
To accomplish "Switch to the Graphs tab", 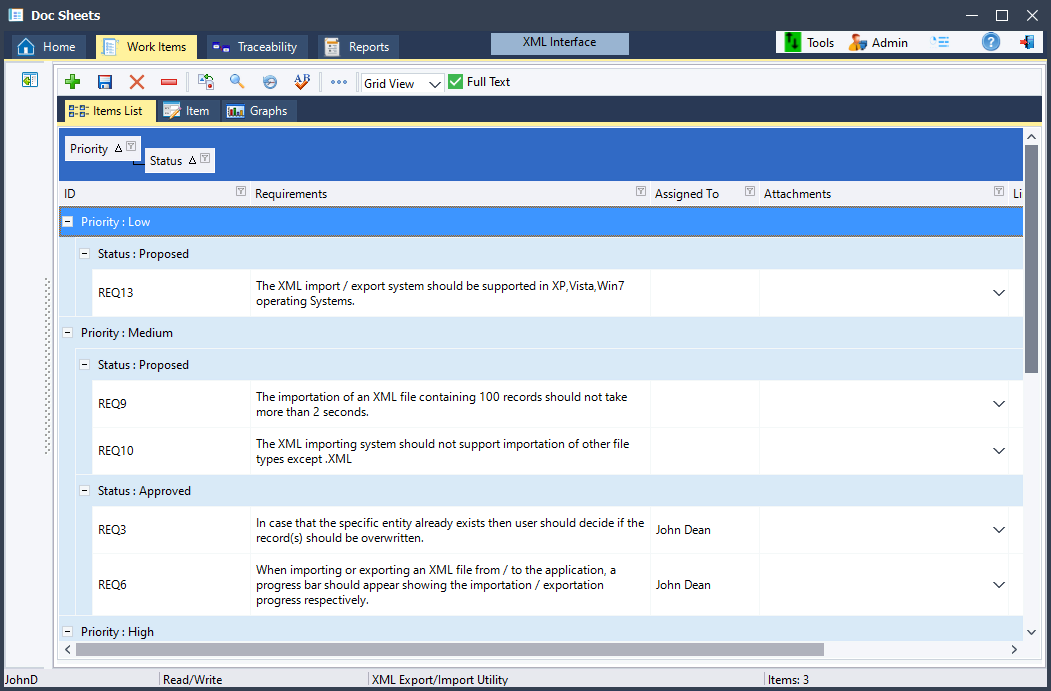I will [258, 110].
